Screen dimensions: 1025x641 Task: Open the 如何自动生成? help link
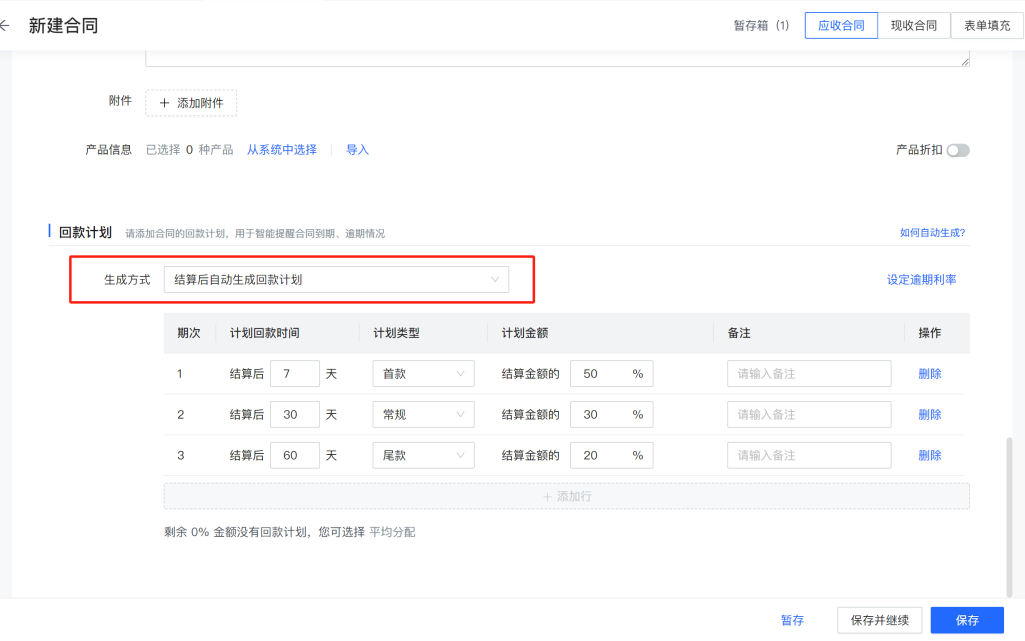[932, 233]
